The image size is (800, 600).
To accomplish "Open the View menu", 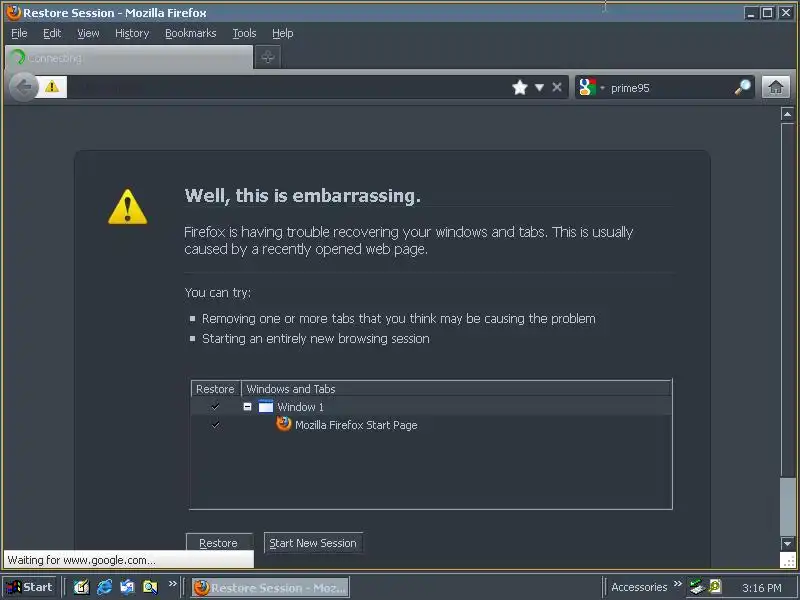I will [x=88, y=33].
